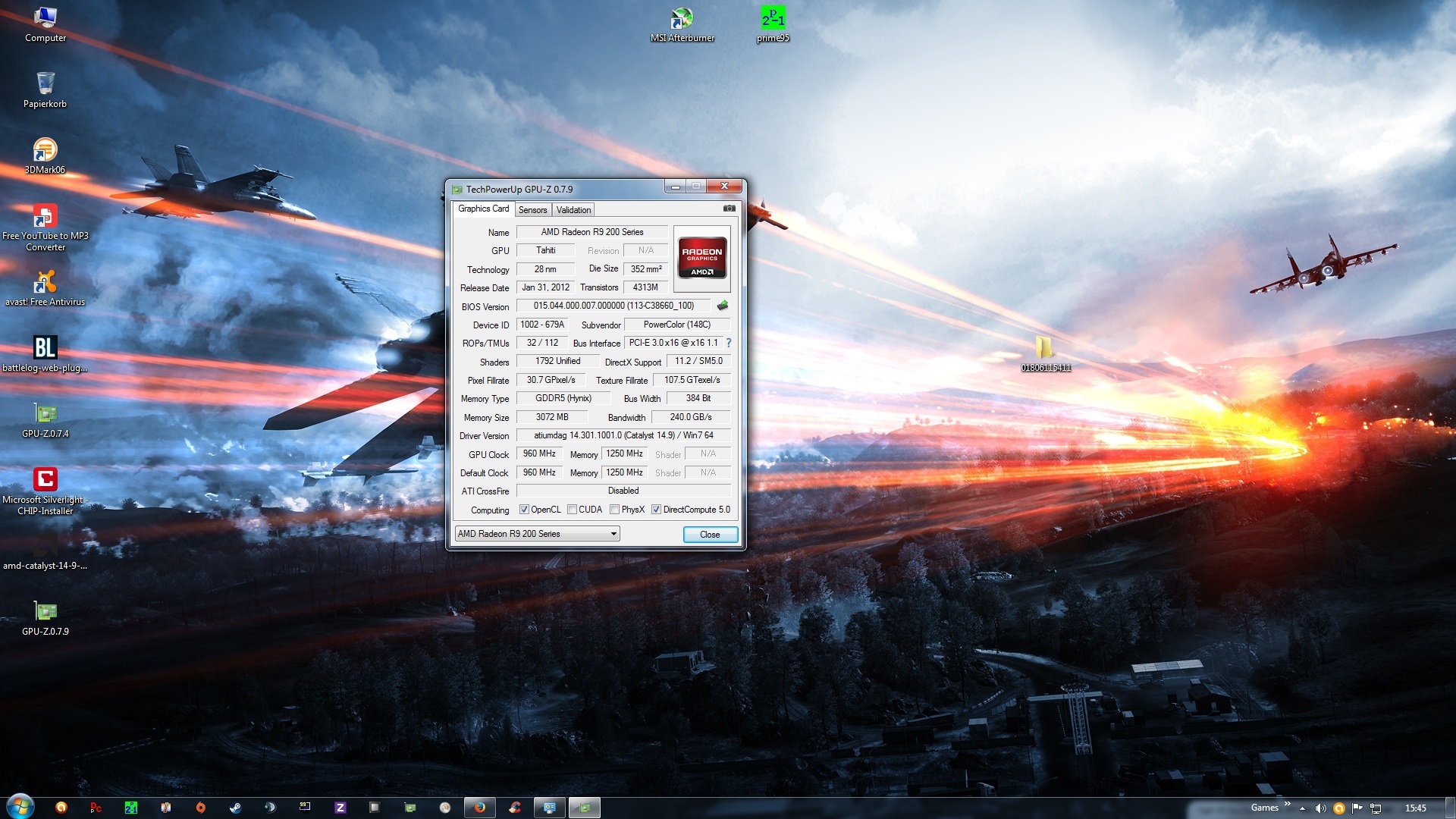Click the Device ID 1002 - 679A field
Screen dimensions: 1456x819
(x=542, y=325)
